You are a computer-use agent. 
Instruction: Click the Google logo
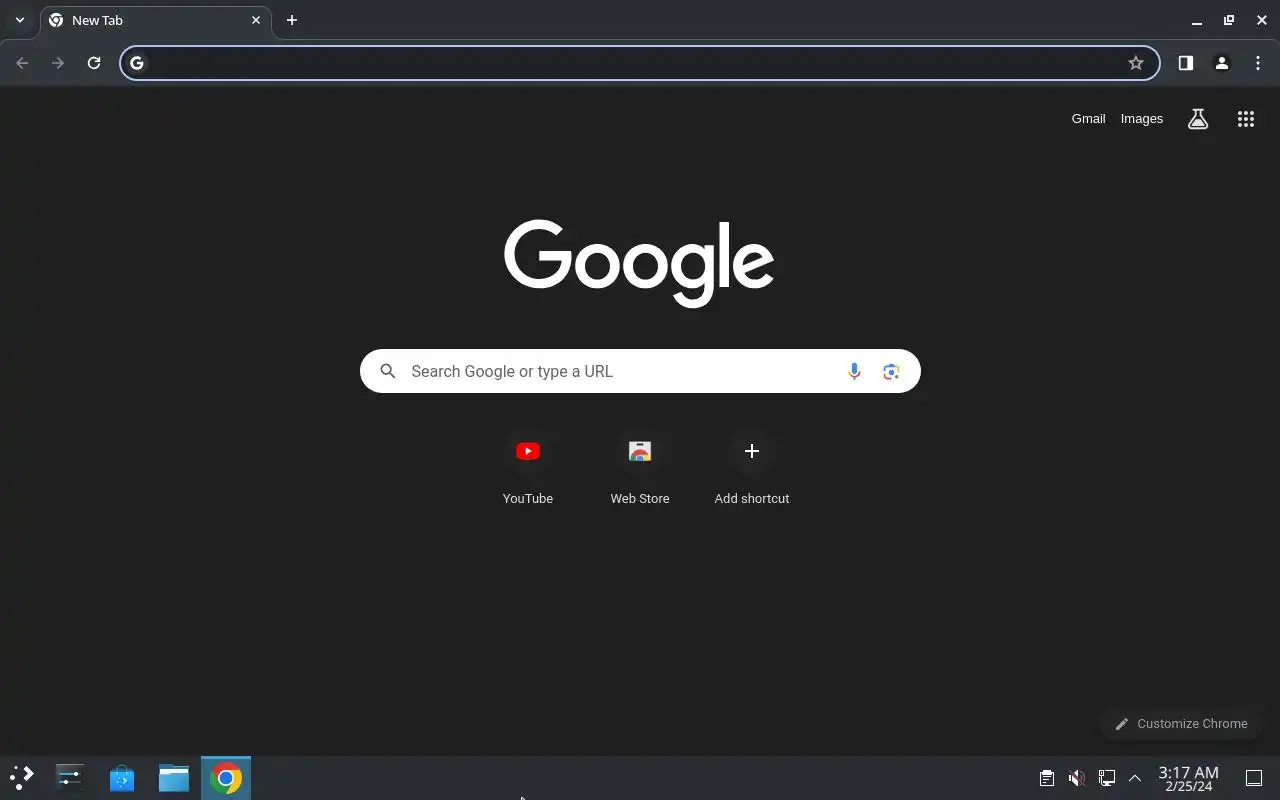639,263
